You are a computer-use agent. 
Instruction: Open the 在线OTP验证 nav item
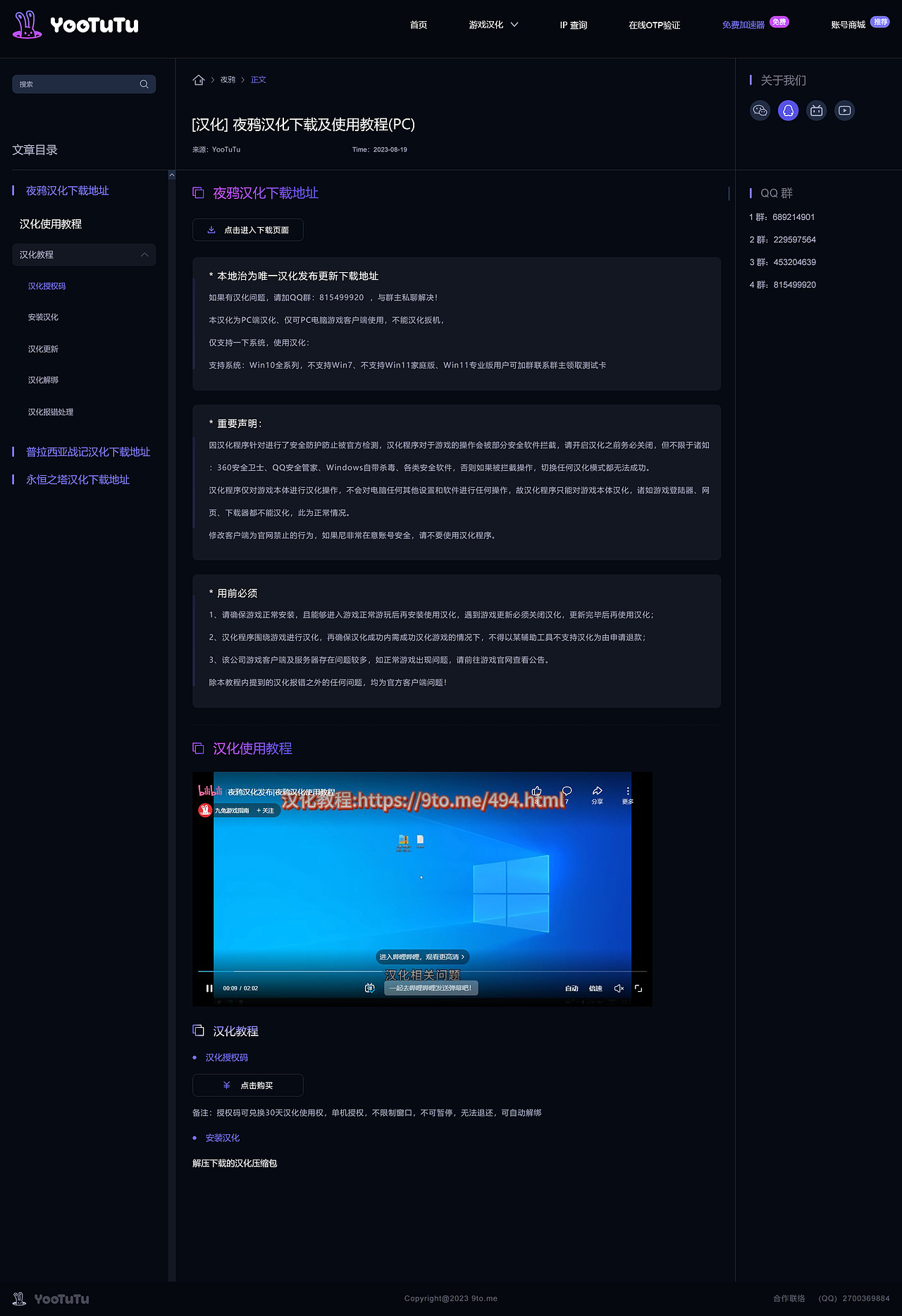pyautogui.click(x=655, y=25)
